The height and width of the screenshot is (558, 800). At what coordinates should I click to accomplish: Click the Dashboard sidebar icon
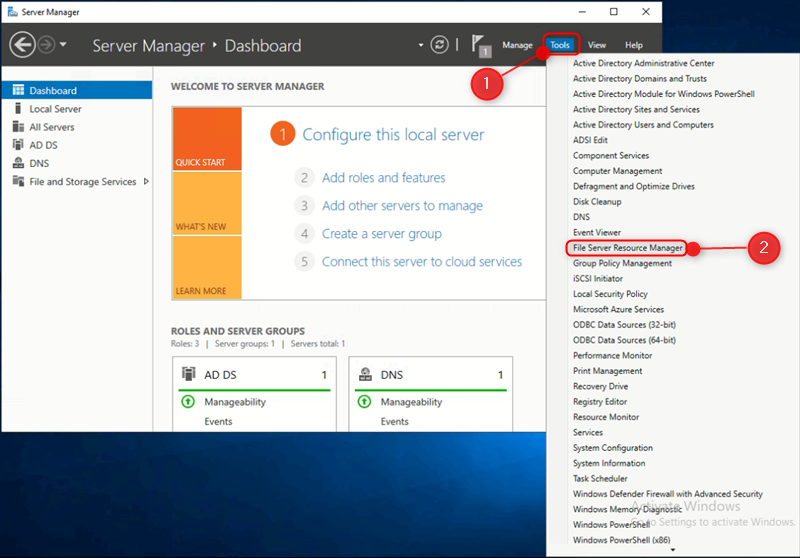click(18, 90)
